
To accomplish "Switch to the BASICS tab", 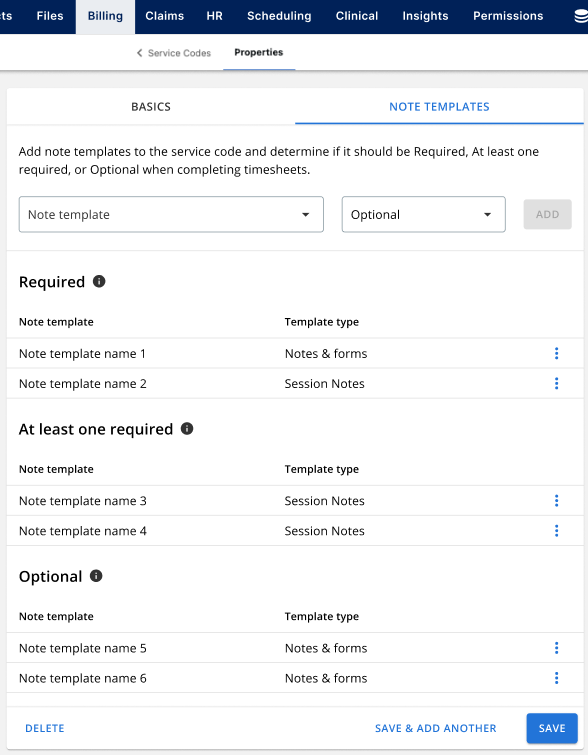I will tap(151, 106).
